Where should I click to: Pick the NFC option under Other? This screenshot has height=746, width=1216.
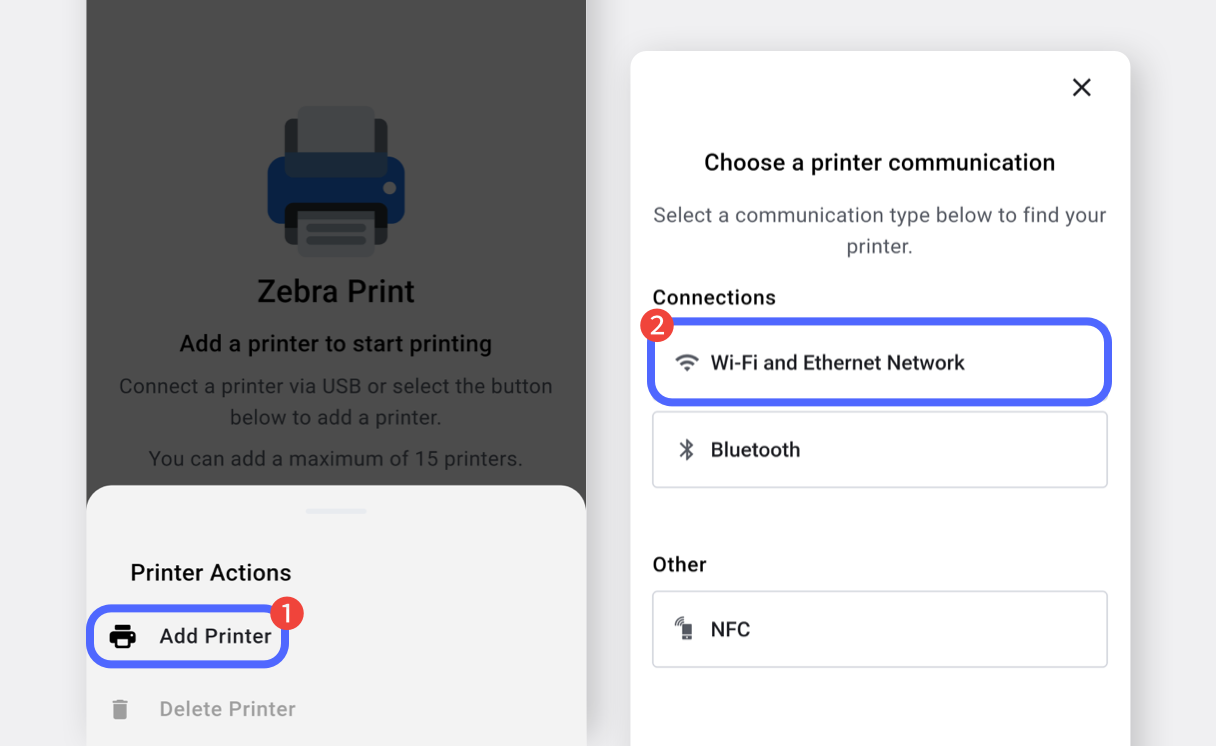click(x=879, y=629)
